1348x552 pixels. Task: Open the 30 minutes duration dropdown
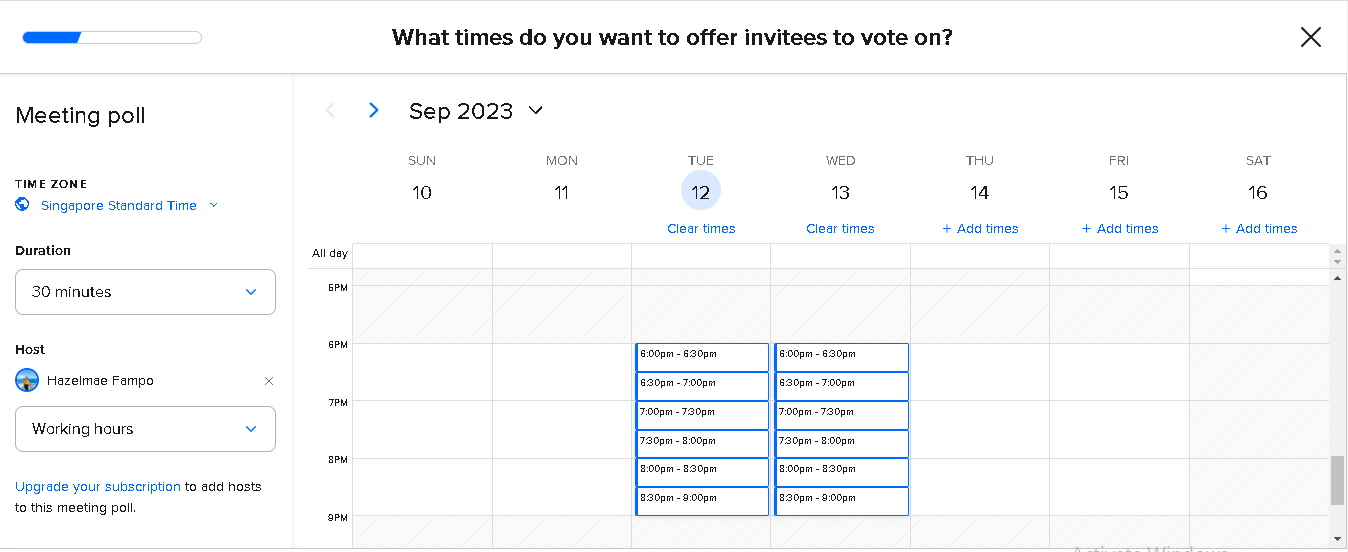pyautogui.click(x=145, y=292)
